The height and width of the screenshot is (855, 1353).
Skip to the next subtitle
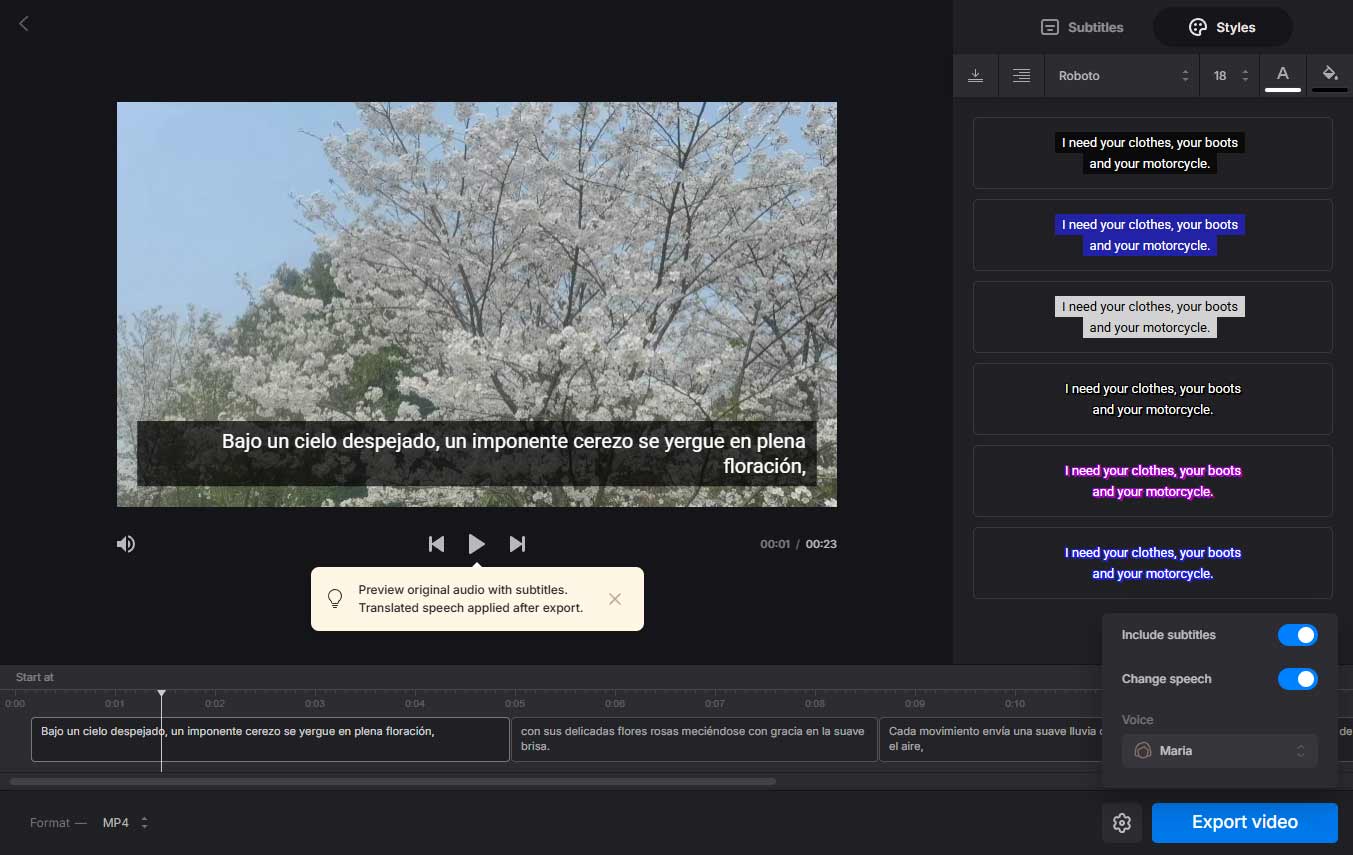tap(518, 543)
